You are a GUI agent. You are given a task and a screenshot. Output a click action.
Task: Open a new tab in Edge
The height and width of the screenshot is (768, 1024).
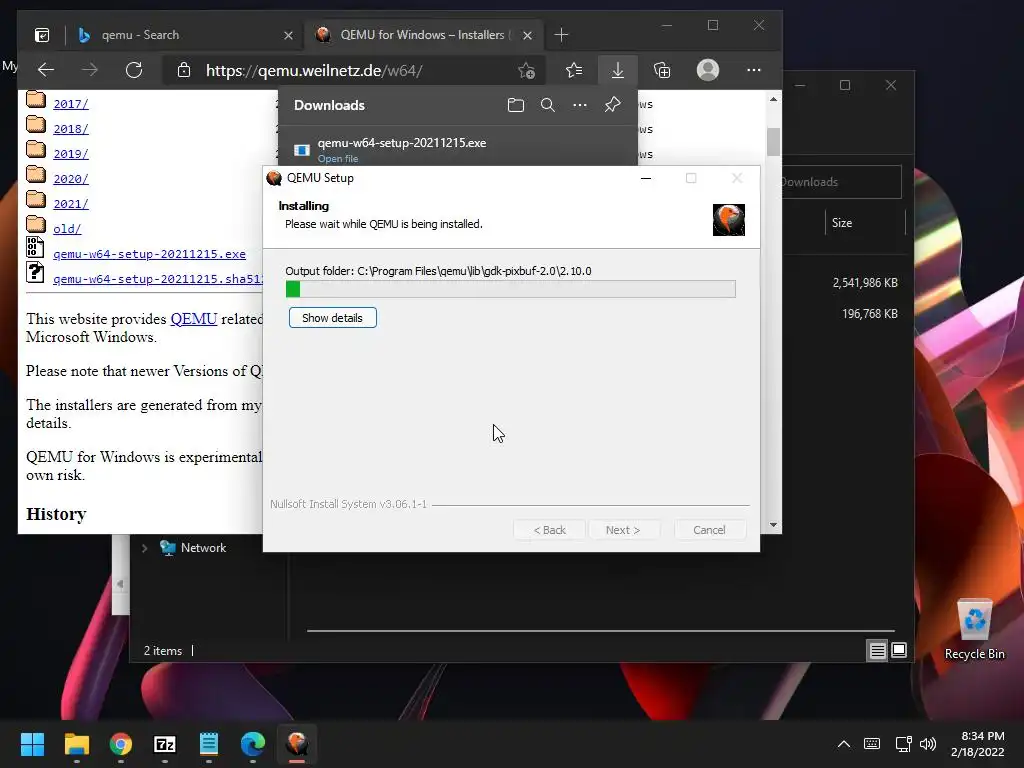coord(561,35)
